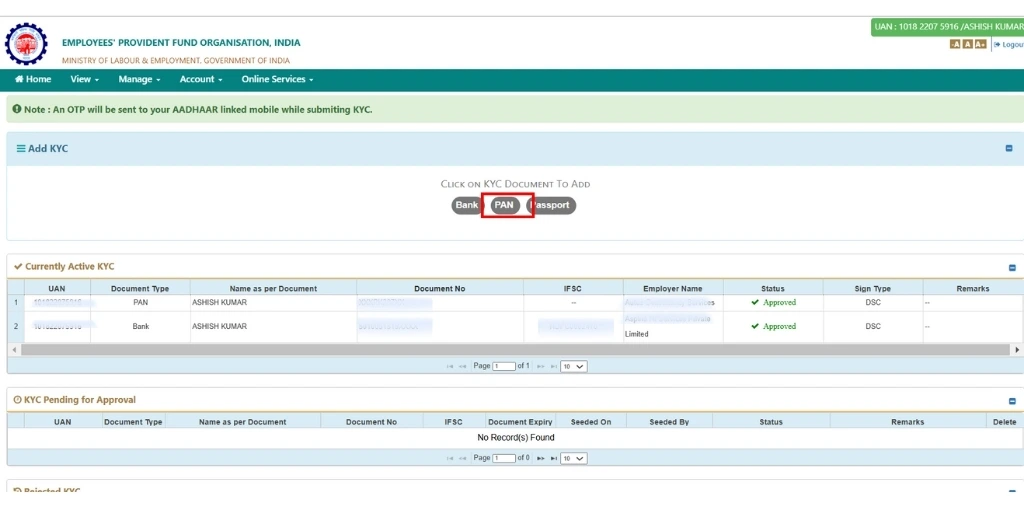Collapse the KYC Pending for Approval panel
The height and width of the screenshot is (505, 1024).
1012,401
